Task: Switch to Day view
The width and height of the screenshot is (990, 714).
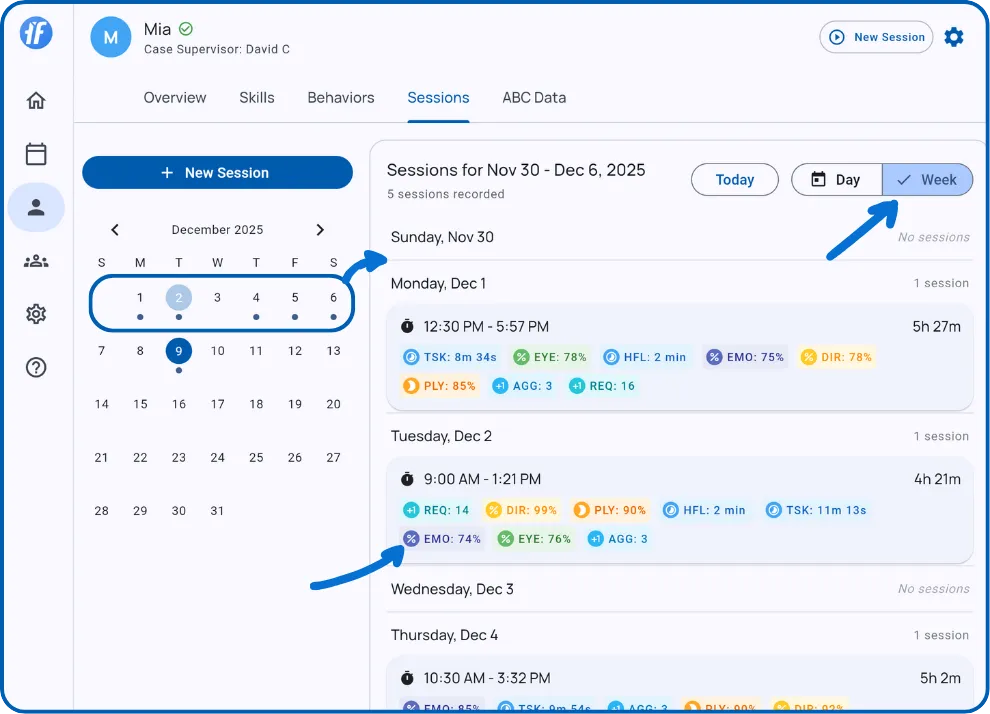Action: click(836, 179)
